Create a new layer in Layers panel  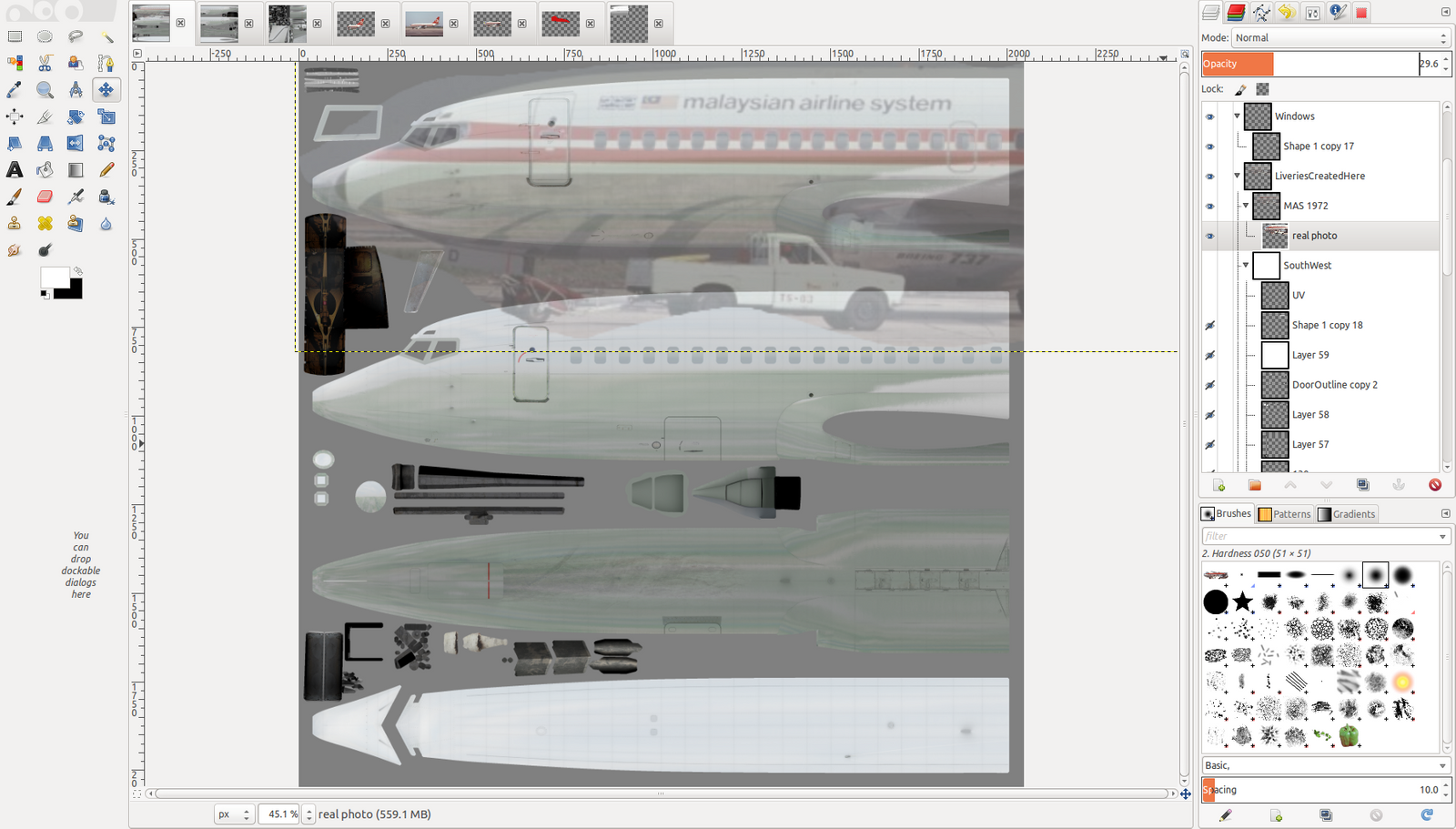pos(1218,485)
